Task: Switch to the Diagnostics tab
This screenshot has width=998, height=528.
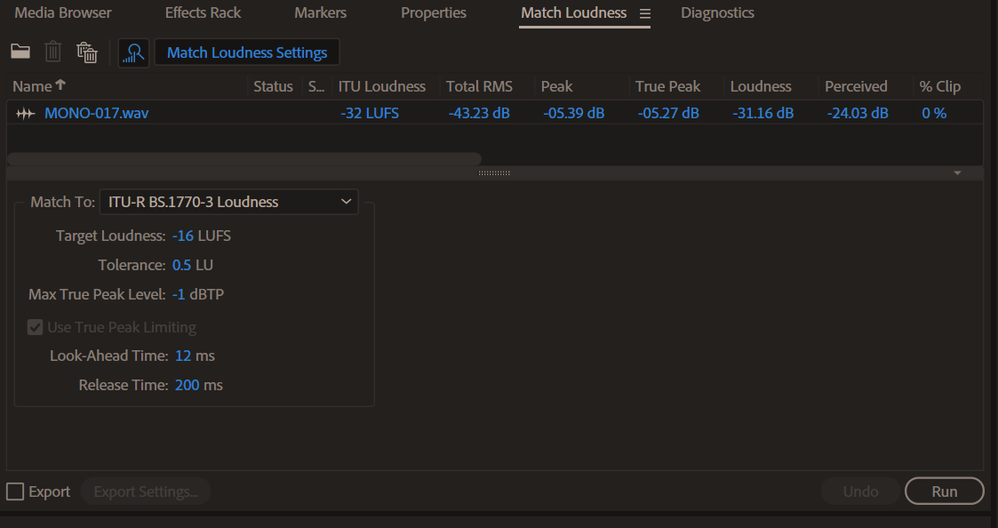Action: click(717, 13)
